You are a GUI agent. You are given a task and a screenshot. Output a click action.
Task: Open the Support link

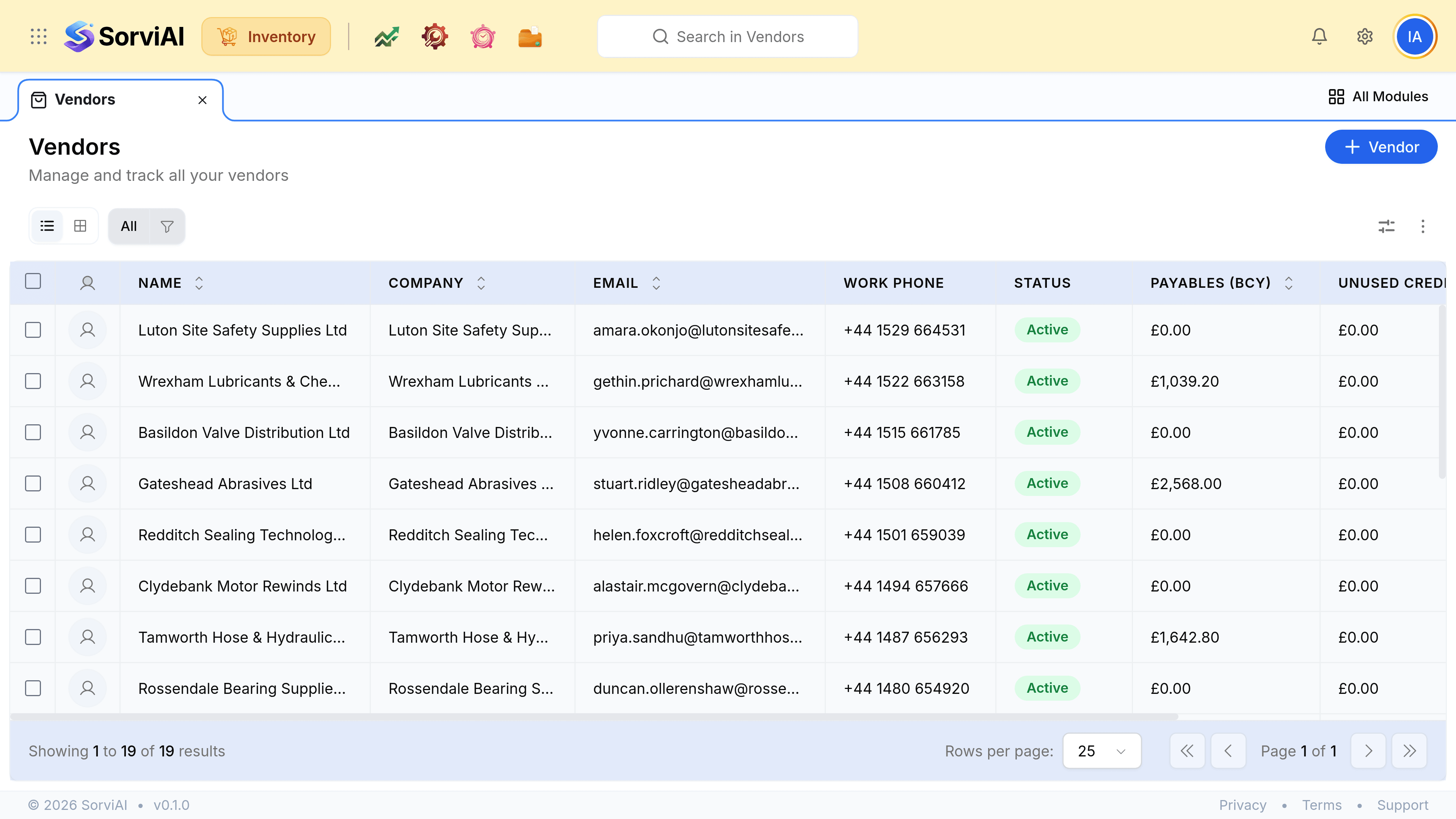[1402, 805]
